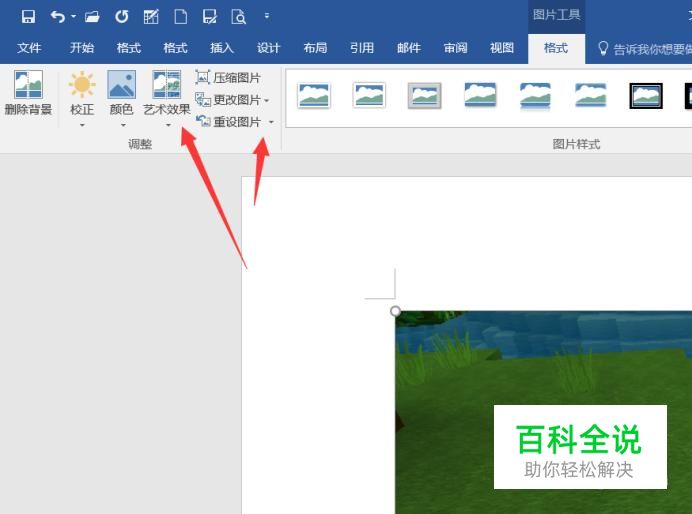Viewport: 692px width, 514px height.
Task: Click the New blank document icon
Action: tap(181, 17)
